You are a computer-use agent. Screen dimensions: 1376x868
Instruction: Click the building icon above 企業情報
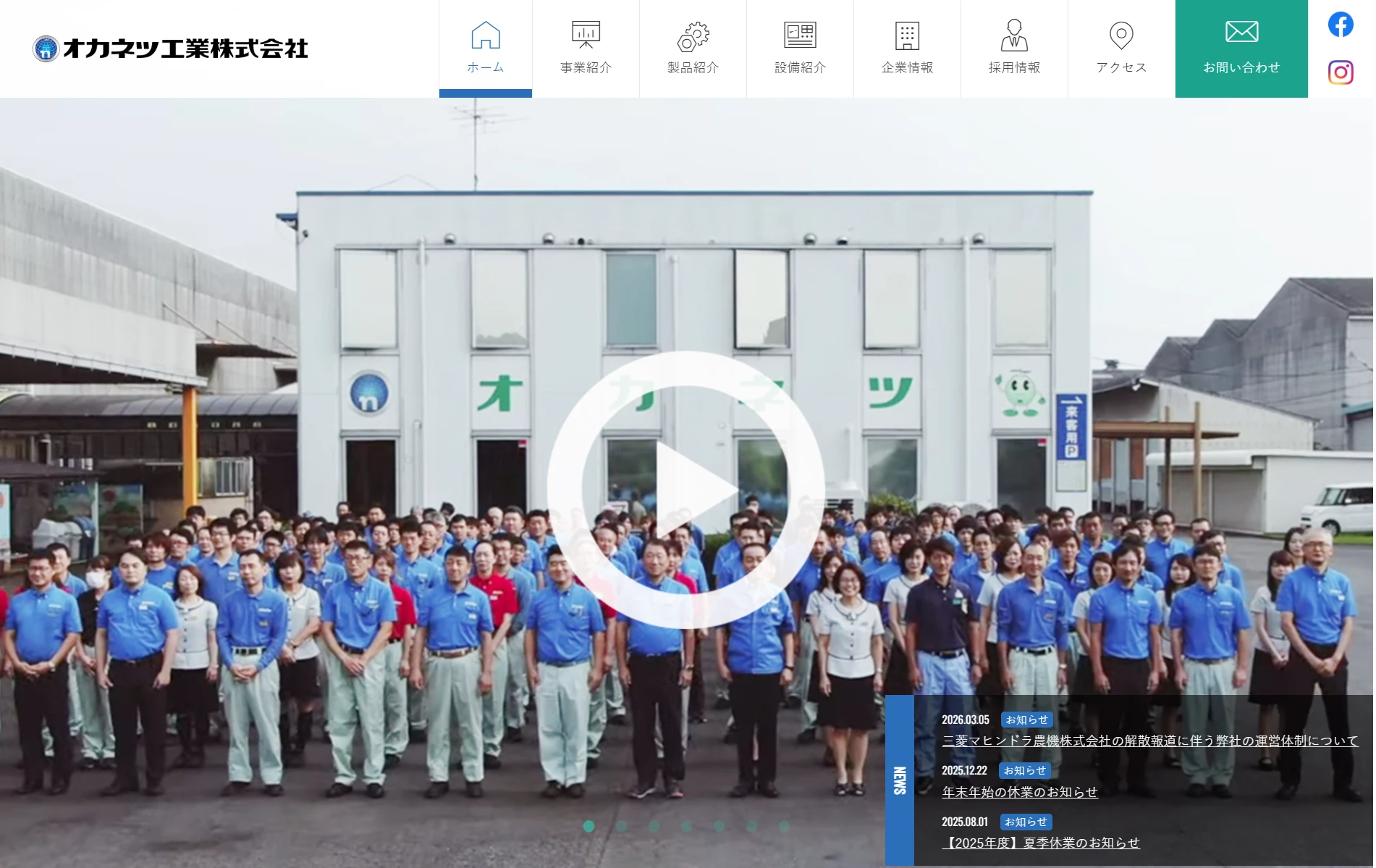(x=907, y=35)
